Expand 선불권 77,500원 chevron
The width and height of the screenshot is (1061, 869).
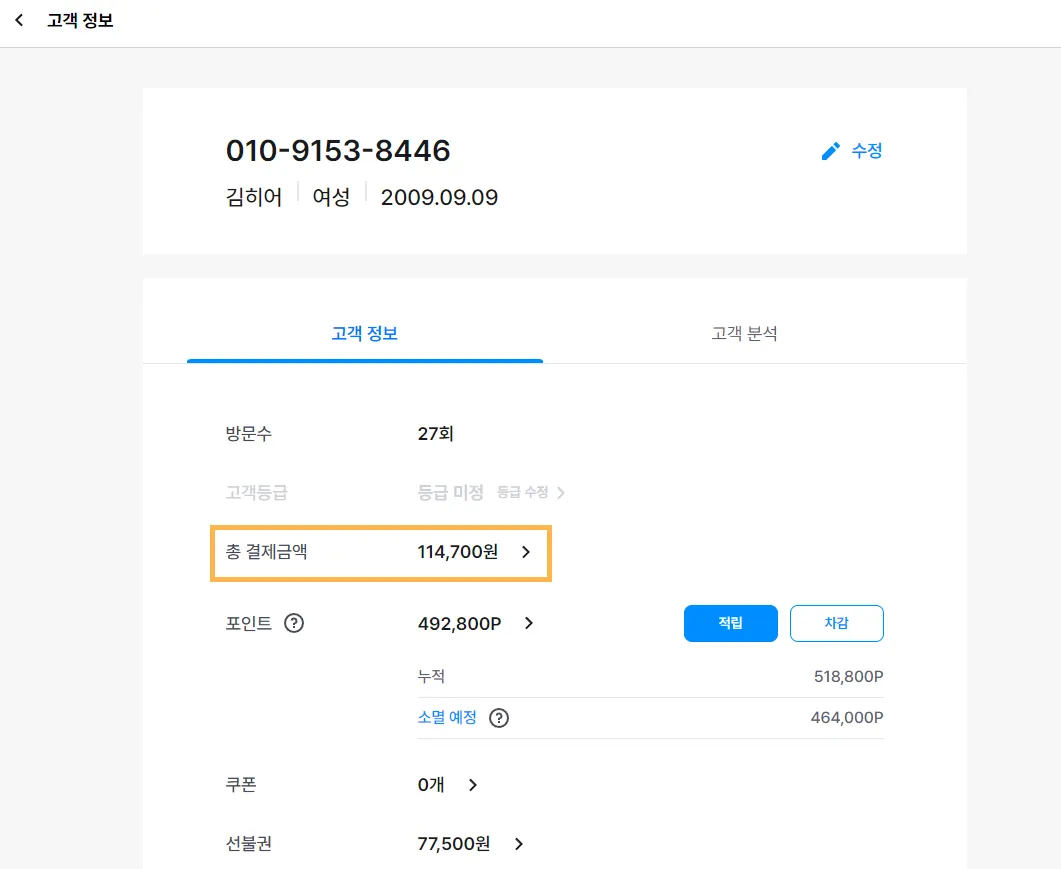(519, 844)
